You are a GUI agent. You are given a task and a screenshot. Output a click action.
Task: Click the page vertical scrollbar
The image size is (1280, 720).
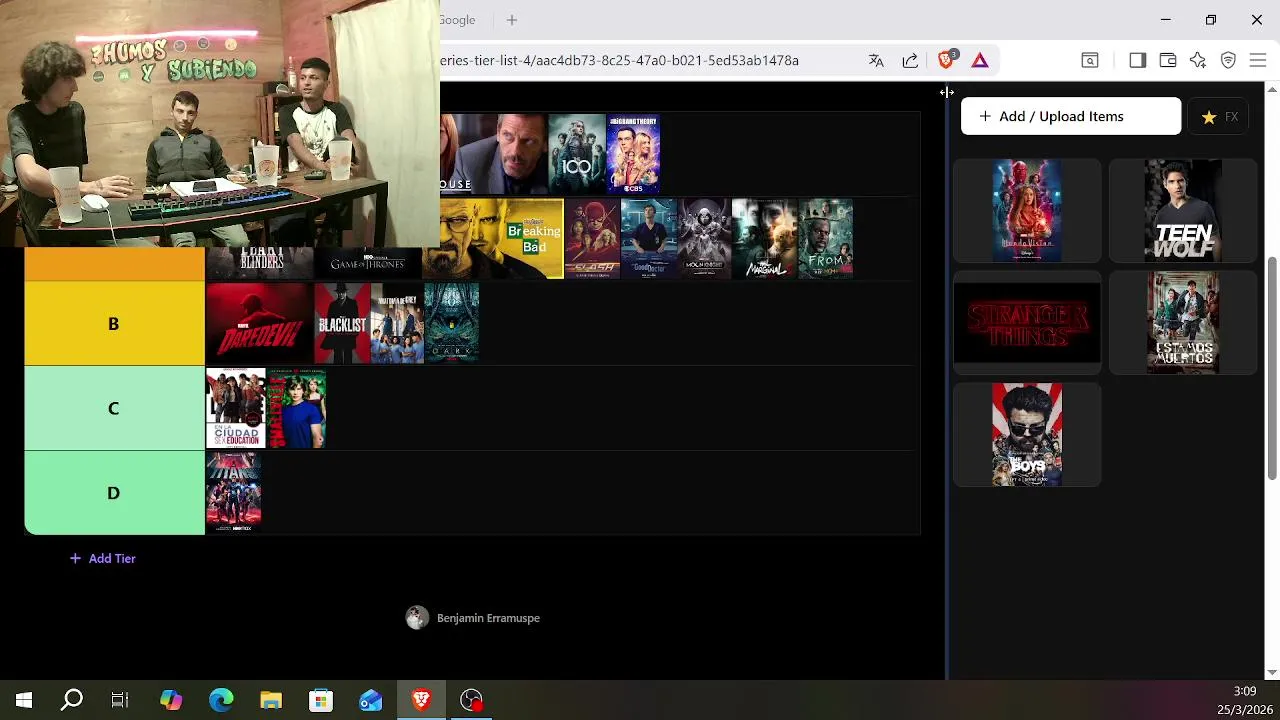pos(1272,368)
